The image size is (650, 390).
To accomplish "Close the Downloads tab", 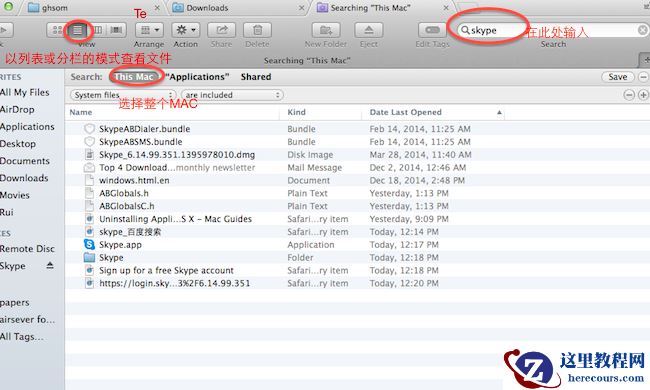I will coord(301,8).
